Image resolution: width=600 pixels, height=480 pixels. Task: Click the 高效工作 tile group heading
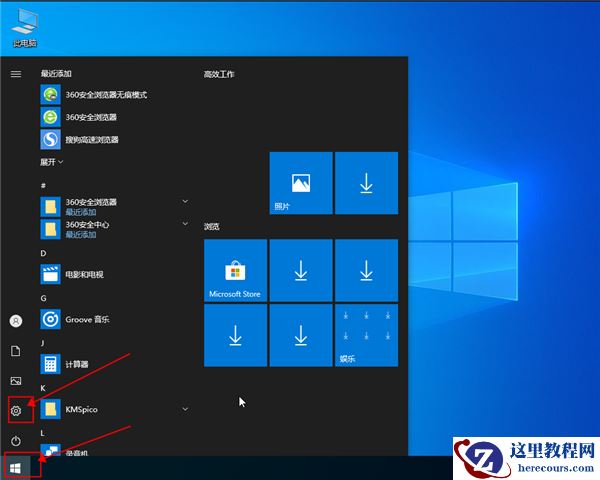point(219,74)
